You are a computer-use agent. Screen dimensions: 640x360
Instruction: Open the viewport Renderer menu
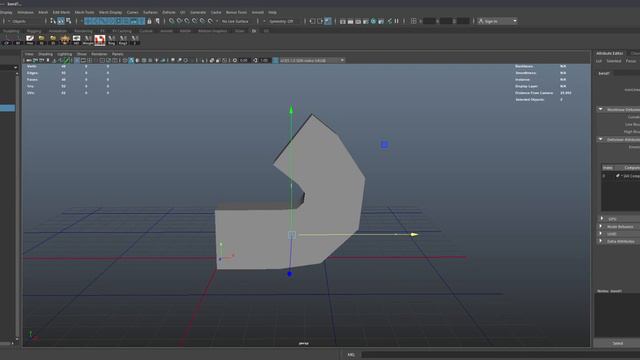tap(99, 54)
